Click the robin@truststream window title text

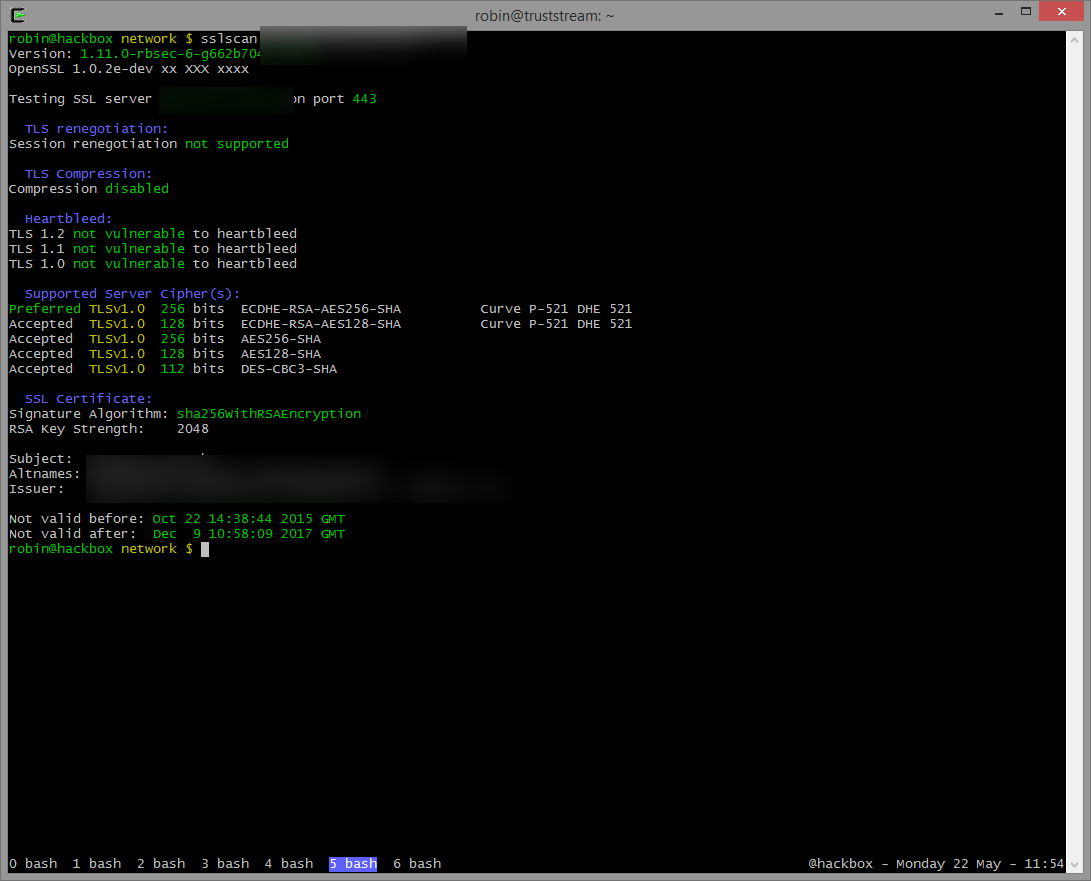pyautogui.click(x=545, y=15)
